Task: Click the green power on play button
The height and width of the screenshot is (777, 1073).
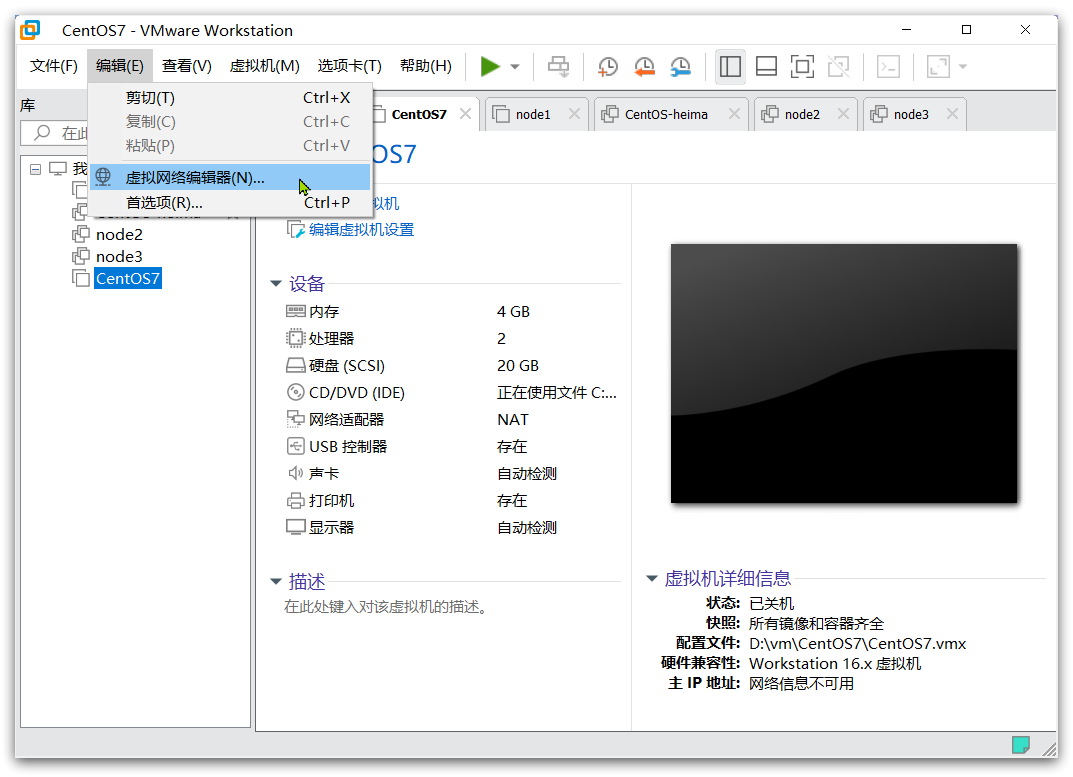Action: tap(490, 67)
